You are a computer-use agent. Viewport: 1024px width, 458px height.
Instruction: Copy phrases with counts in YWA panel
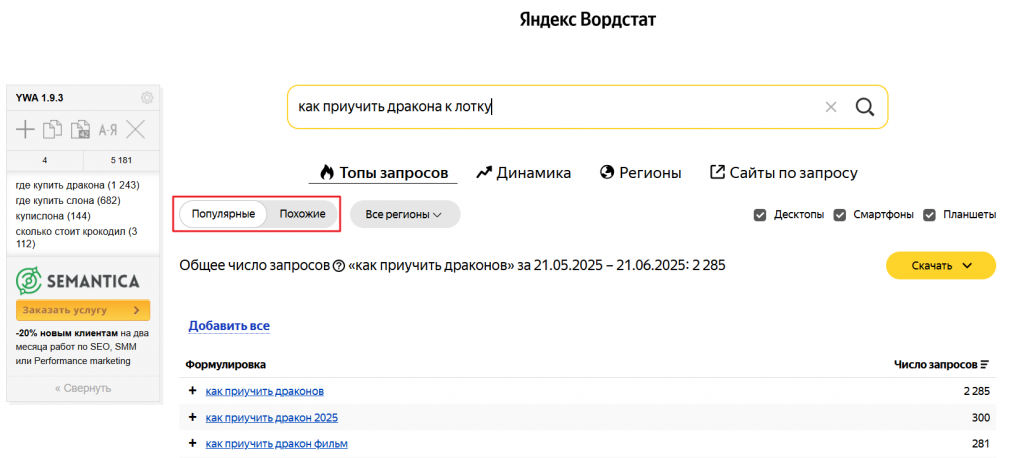pyautogui.click(x=80, y=129)
